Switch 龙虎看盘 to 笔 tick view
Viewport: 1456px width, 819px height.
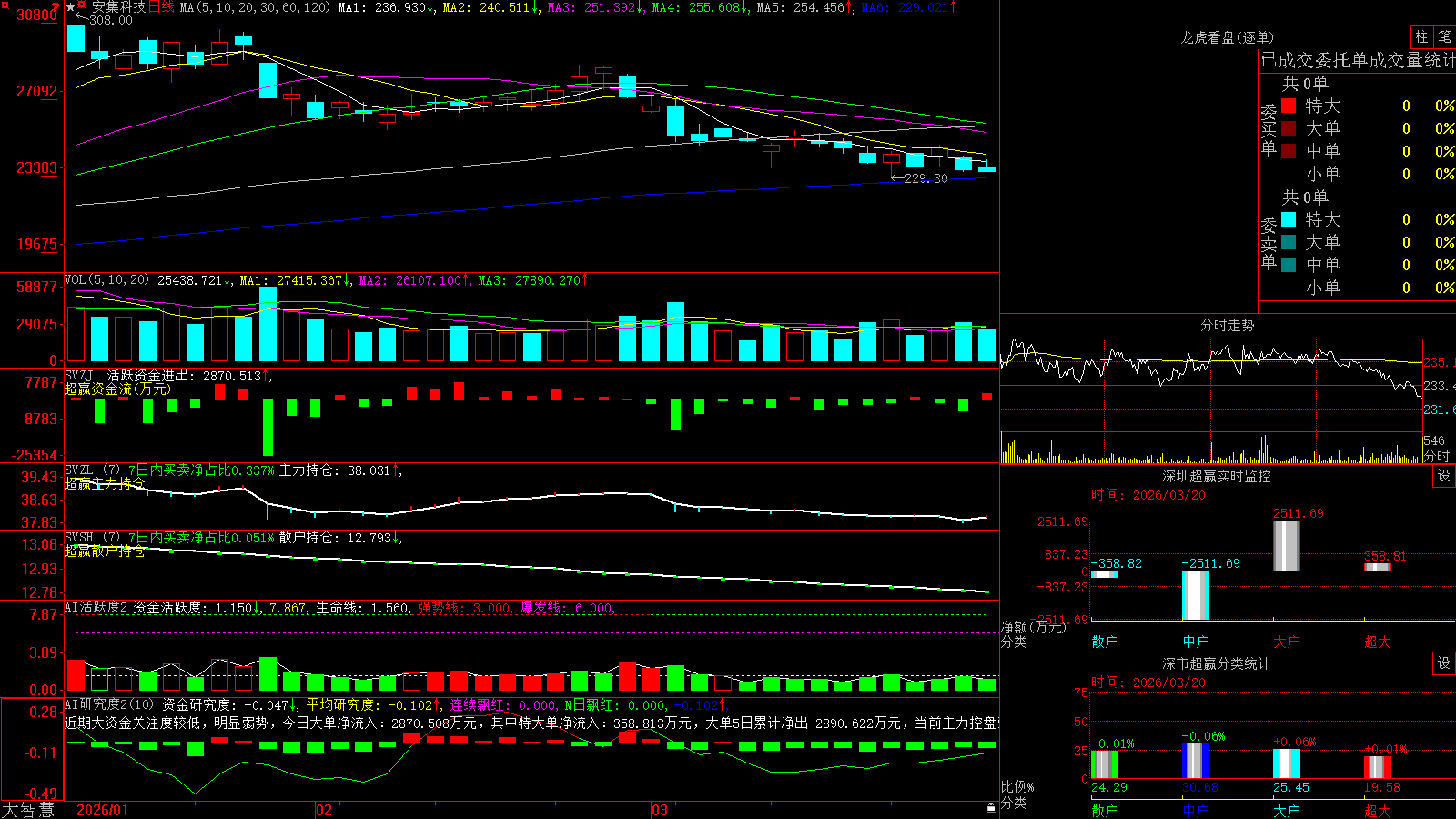(x=1444, y=36)
